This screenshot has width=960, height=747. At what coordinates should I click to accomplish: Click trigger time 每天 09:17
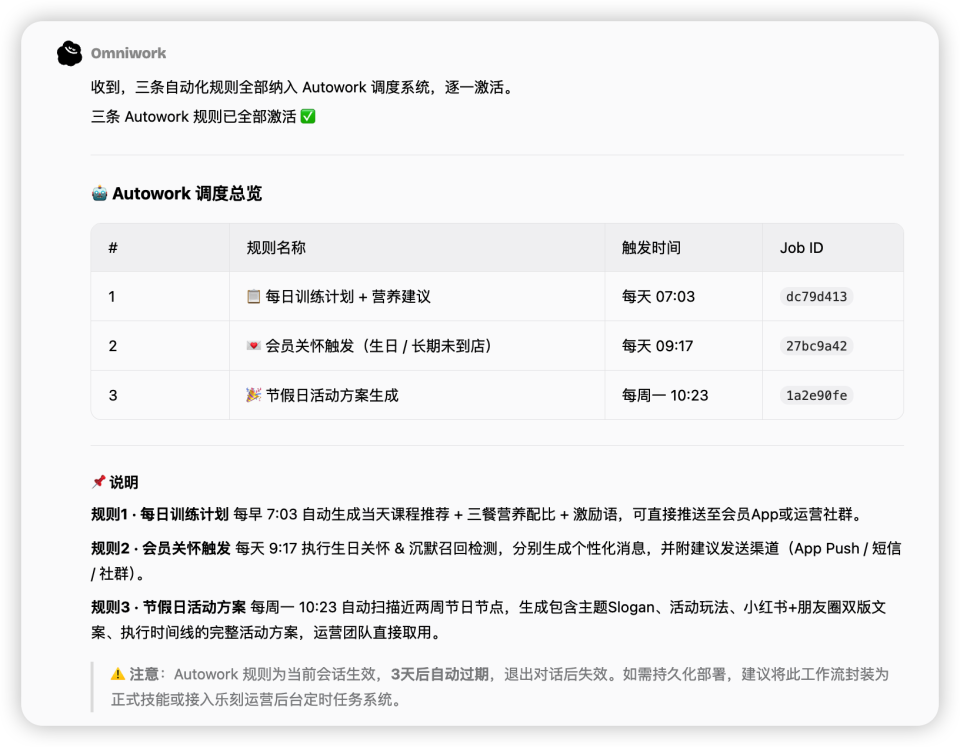pos(658,346)
